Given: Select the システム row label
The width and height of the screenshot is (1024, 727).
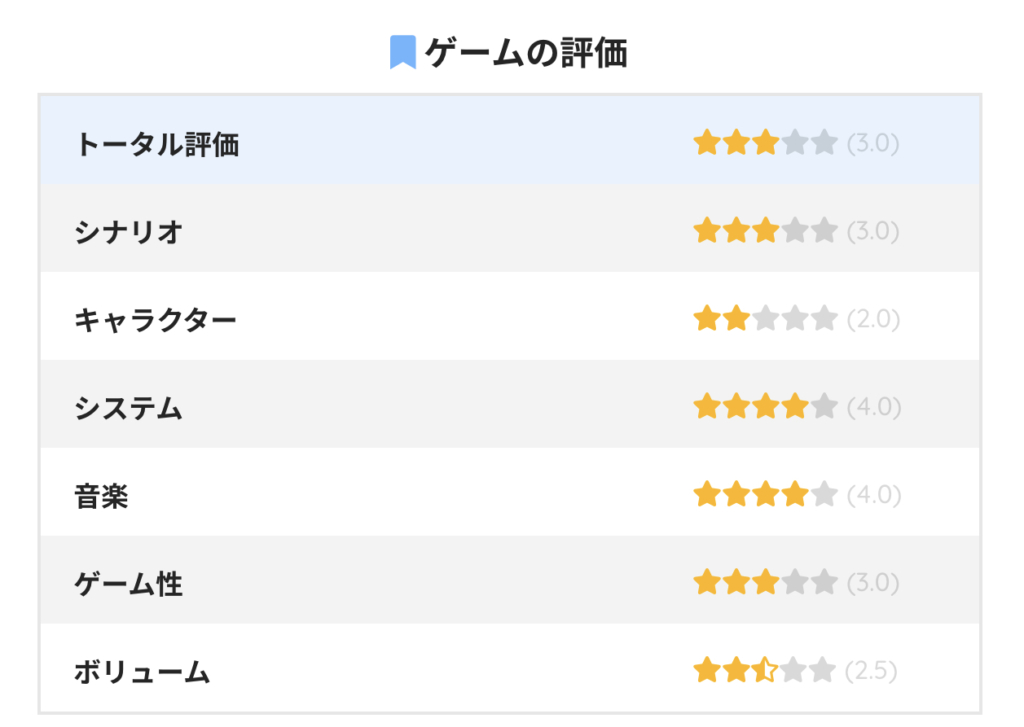Looking at the screenshot, I should pyautogui.click(x=129, y=408).
